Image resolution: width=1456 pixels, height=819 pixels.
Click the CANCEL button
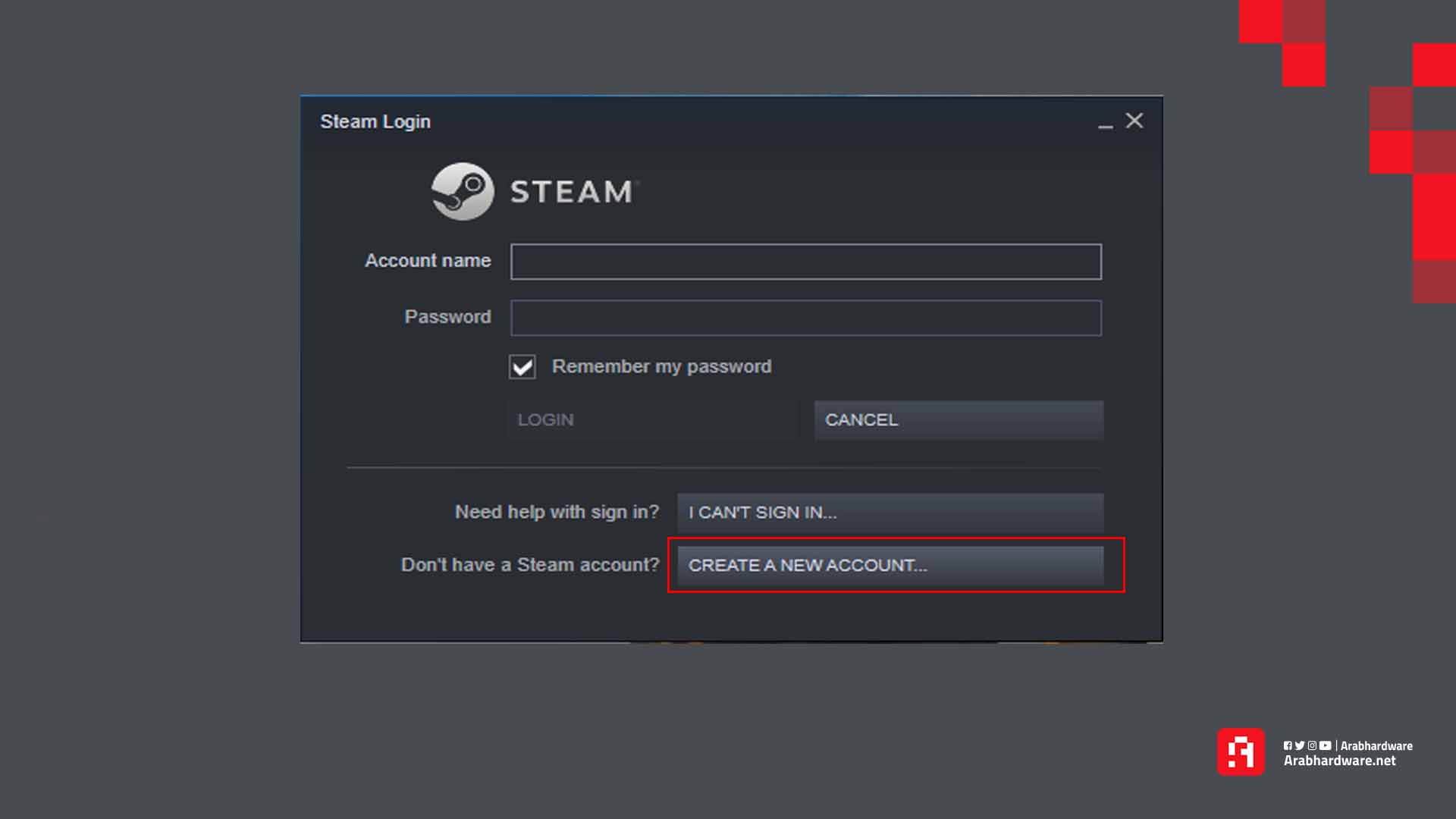pos(959,419)
